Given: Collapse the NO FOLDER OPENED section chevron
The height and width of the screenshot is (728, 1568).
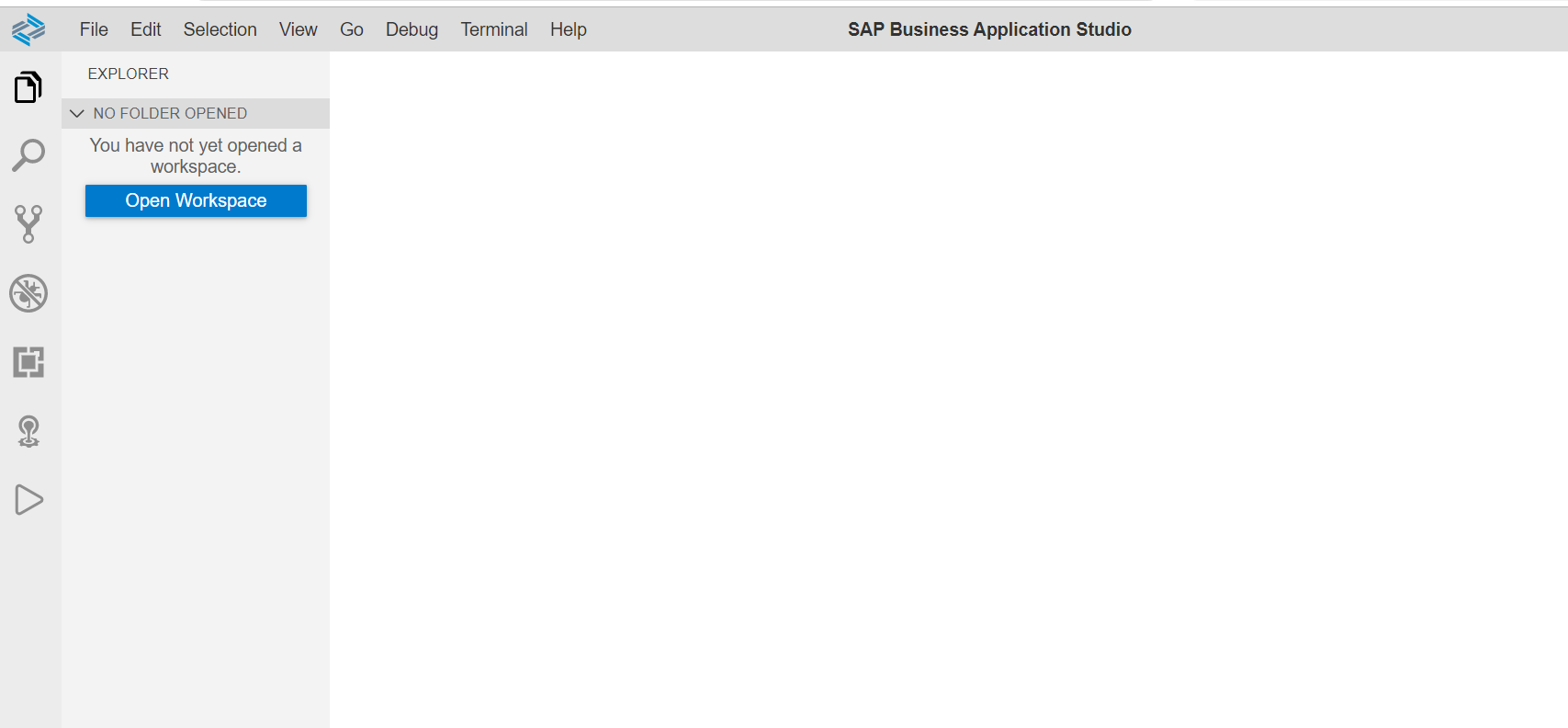Looking at the screenshot, I should [77, 113].
